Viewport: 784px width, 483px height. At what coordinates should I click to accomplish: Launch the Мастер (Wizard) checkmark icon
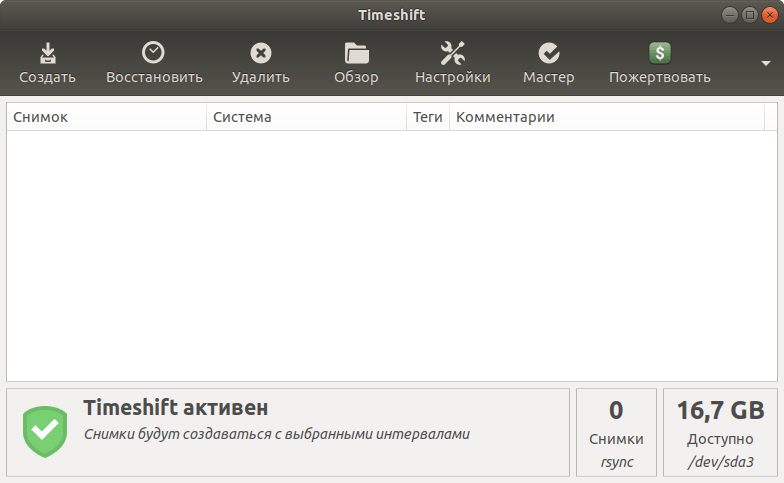point(548,53)
